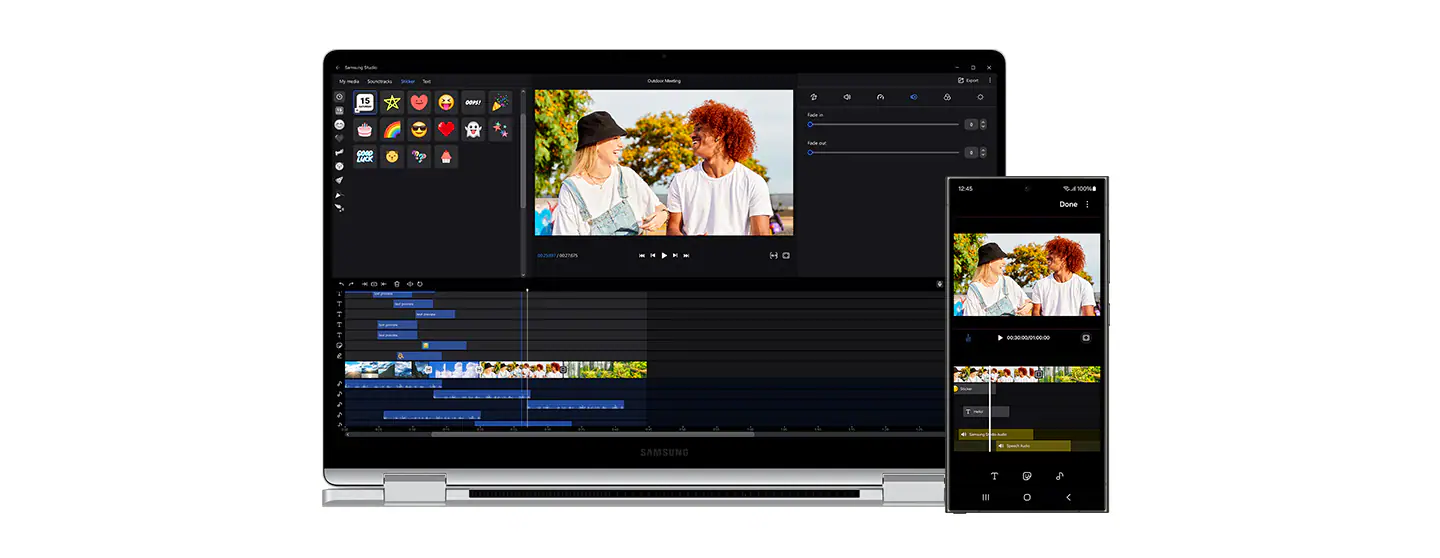Click the delete trash icon above timeline
This screenshot has height=558, width=1440.
point(397,284)
